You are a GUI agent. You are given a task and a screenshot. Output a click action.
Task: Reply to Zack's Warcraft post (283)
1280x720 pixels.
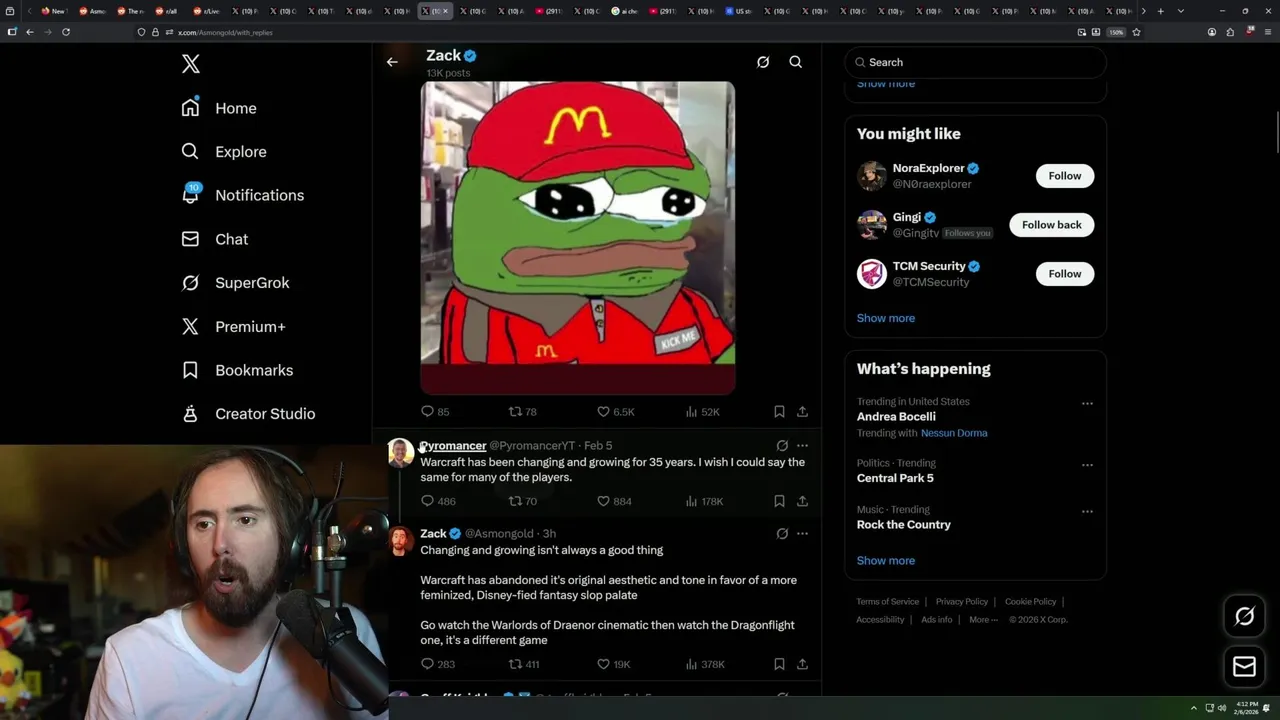(438, 664)
